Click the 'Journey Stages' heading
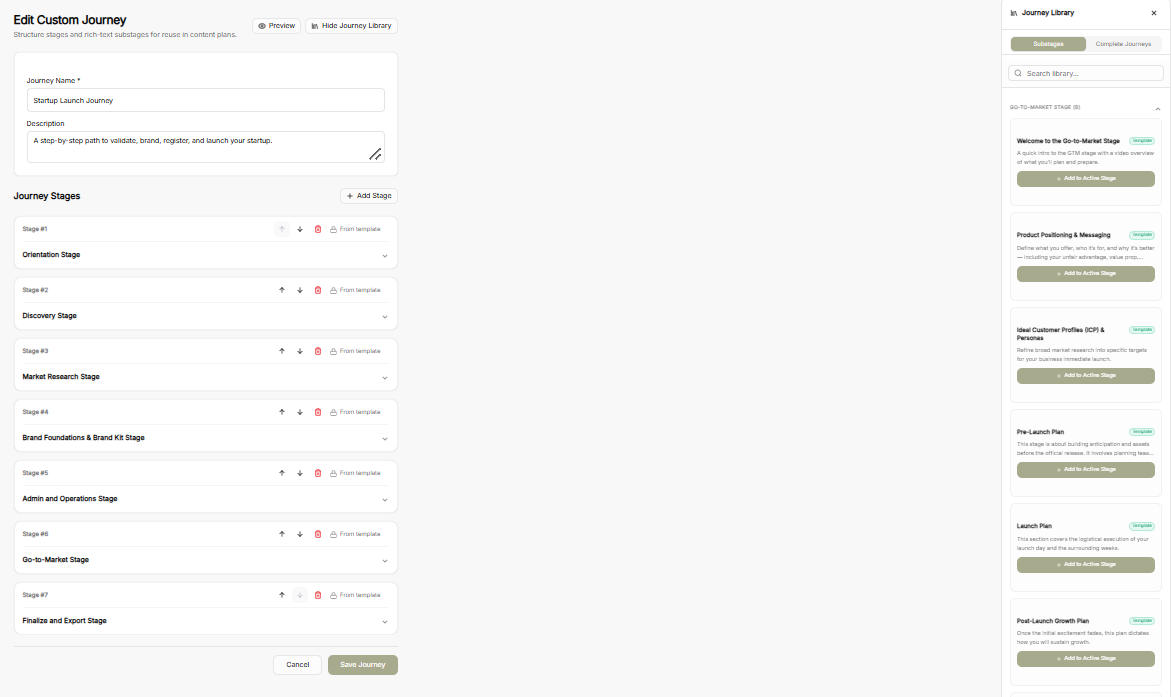1171x697 pixels. pyautogui.click(x=46, y=196)
